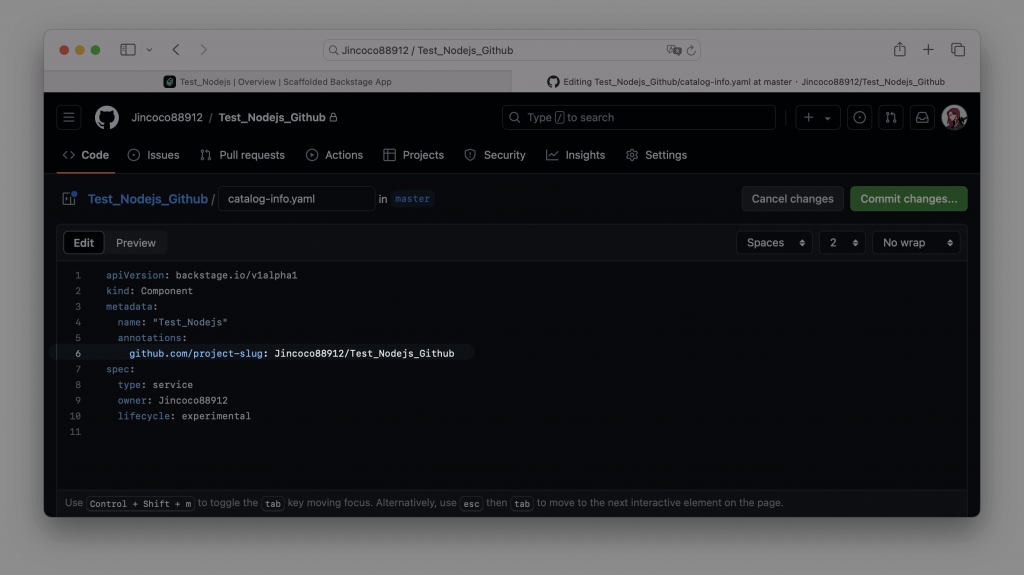Edit the catalog-info.yaml filename field
1024x575 pixels.
[x=296, y=199]
